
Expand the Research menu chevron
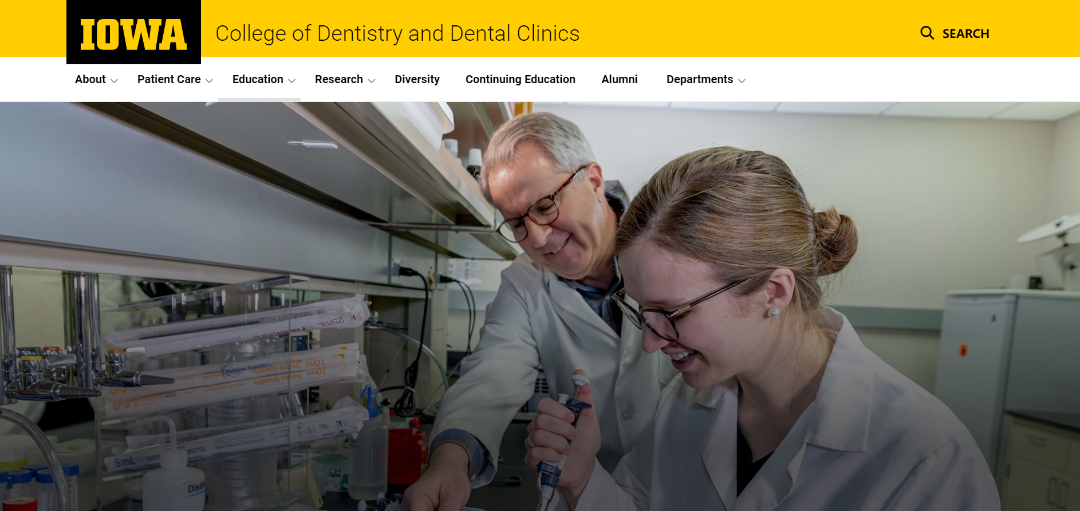[x=371, y=81]
